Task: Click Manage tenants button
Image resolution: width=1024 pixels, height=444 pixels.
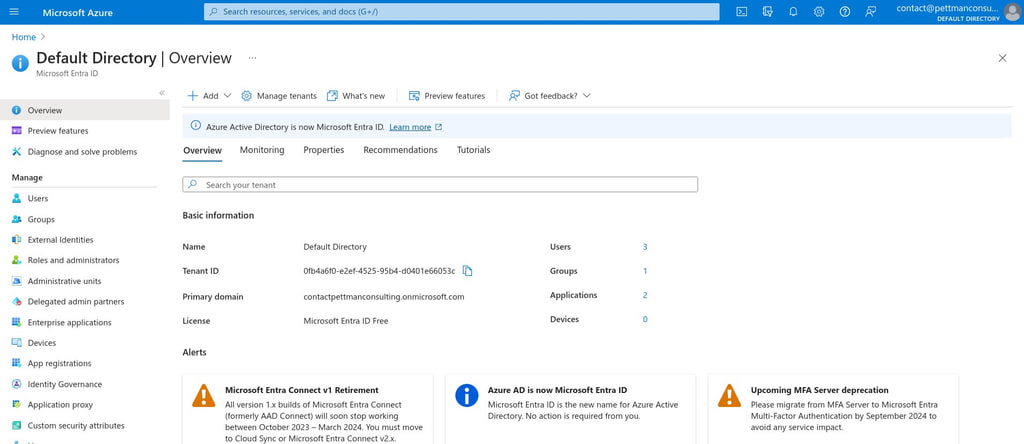Action: click(x=279, y=95)
